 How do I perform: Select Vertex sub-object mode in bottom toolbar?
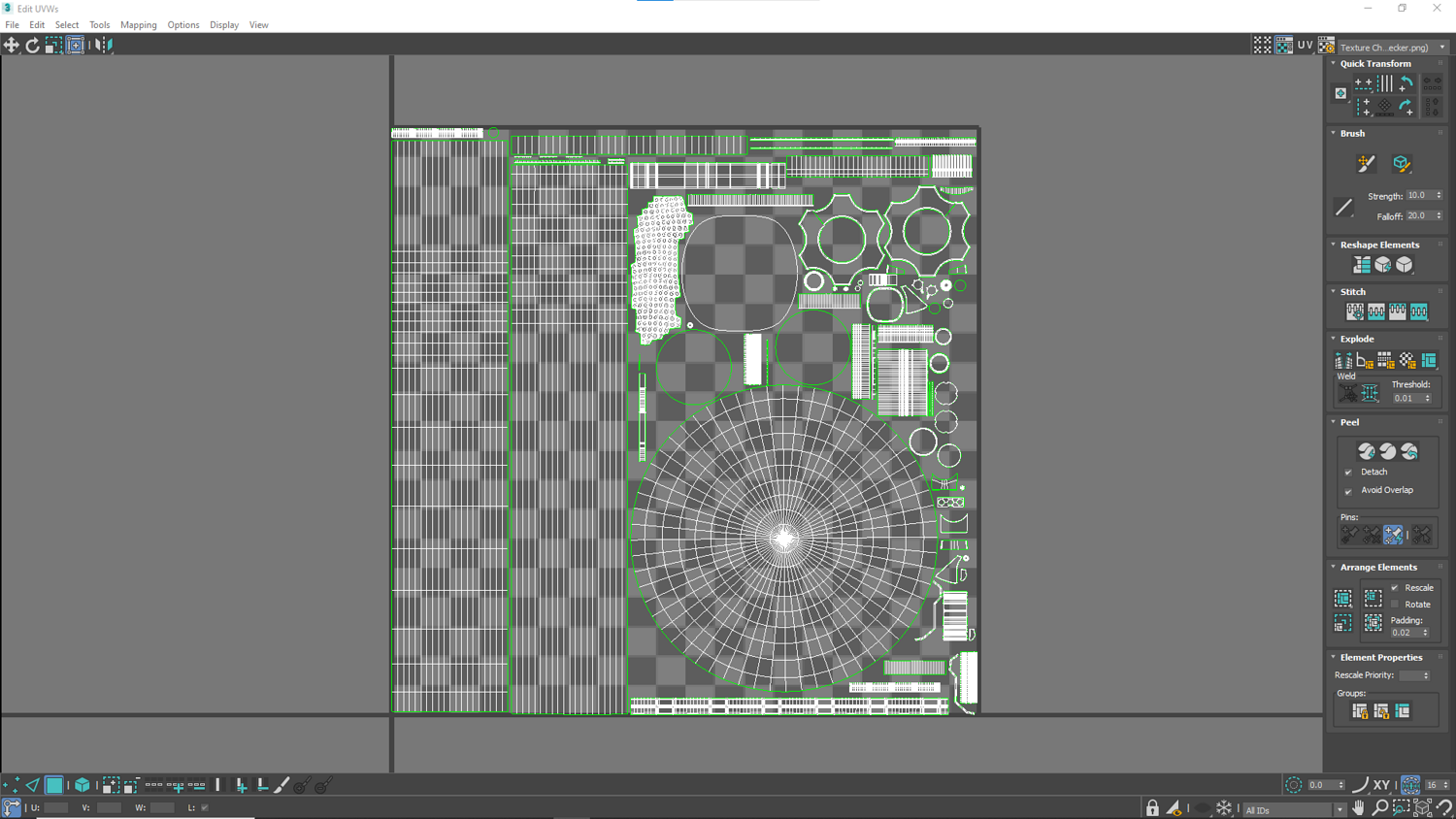pos(12,785)
